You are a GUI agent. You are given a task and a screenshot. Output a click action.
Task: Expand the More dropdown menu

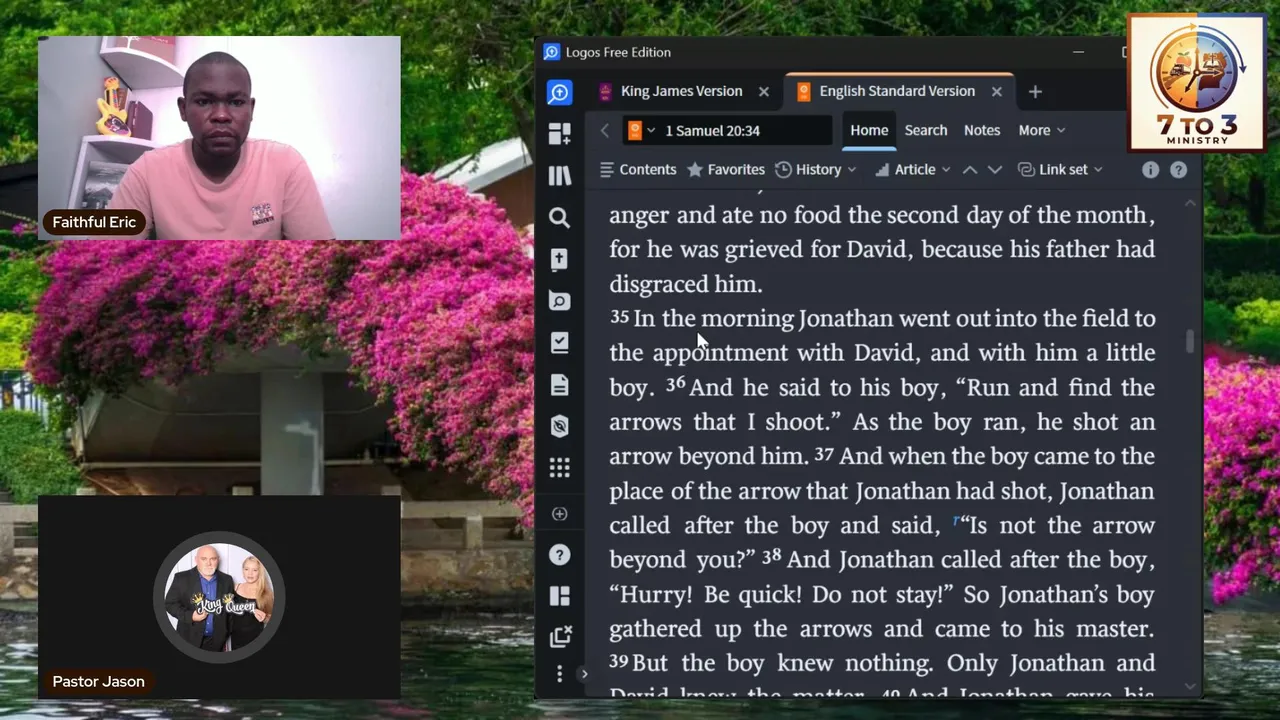click(1042, 131)
